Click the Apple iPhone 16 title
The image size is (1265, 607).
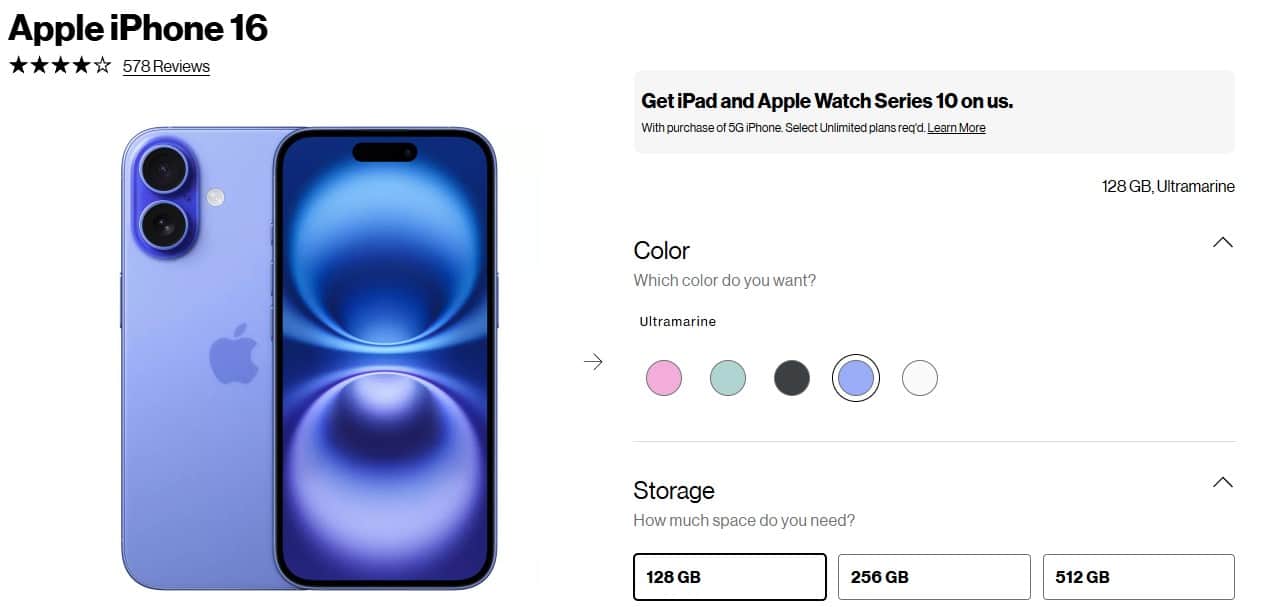tap(138, 28)
